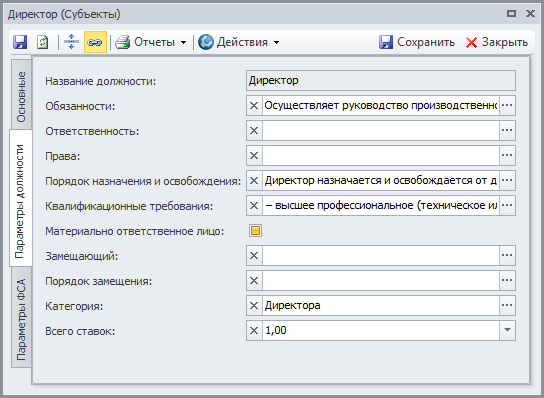Toggle the highlighted chain link icon

tap(95, 42)
